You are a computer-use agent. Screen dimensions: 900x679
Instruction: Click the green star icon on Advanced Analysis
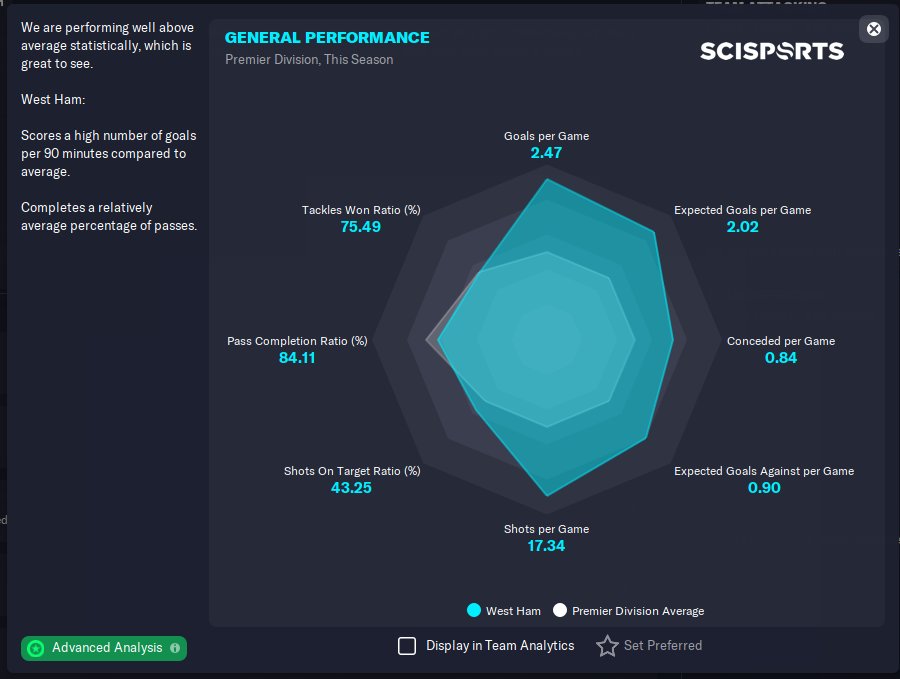coord(36,648)
